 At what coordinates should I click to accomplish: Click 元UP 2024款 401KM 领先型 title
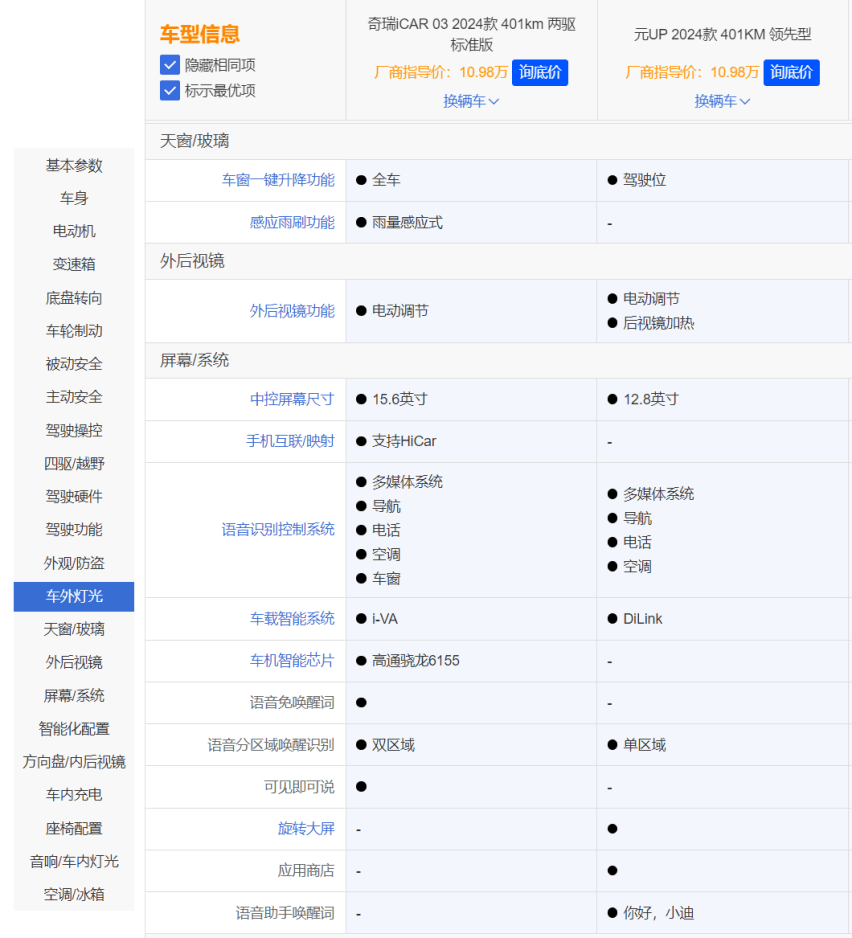[723, 34]
